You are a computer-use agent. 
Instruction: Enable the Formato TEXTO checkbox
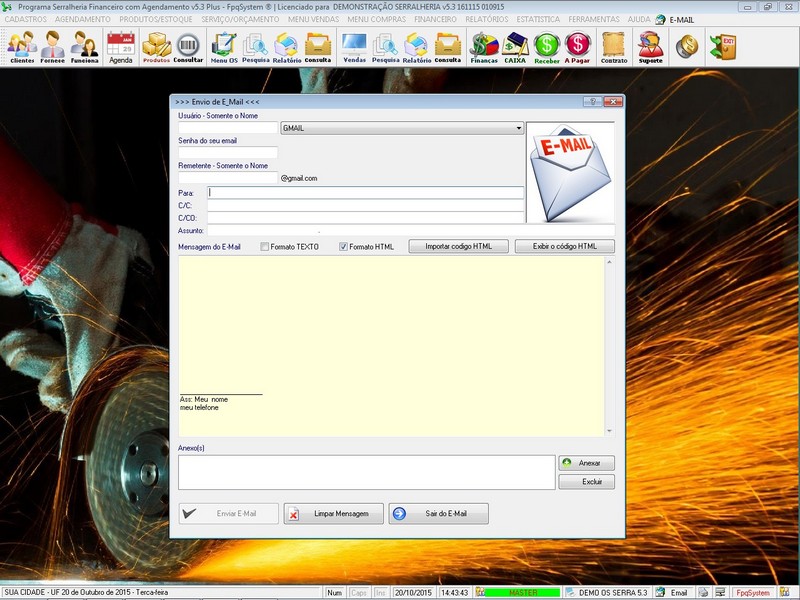pyautogui.click(x=264, y=246)
